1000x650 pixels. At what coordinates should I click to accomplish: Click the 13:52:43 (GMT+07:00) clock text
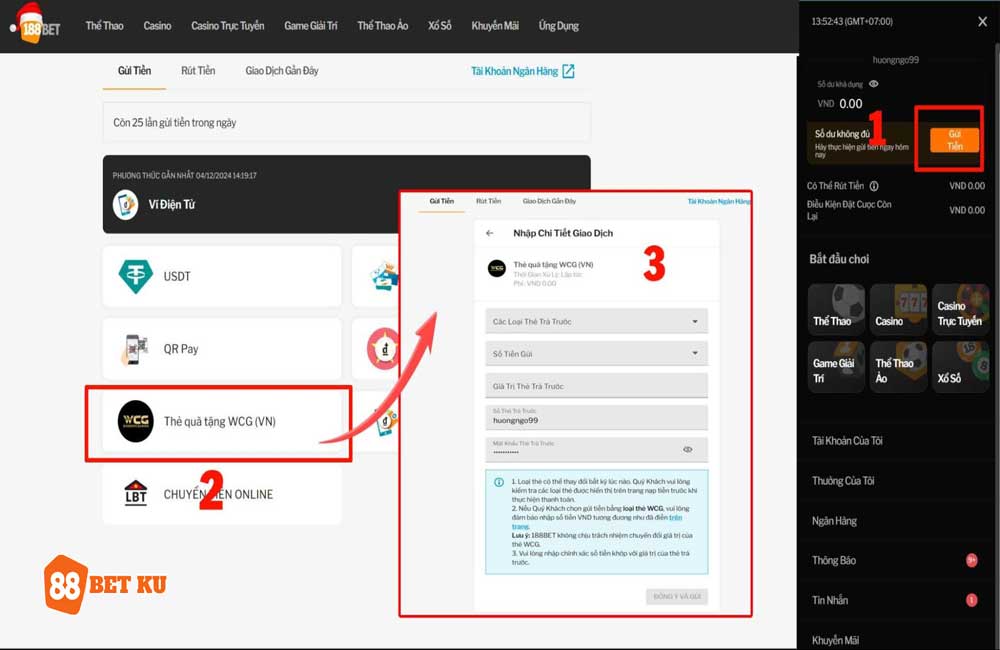tap(852, 21)
